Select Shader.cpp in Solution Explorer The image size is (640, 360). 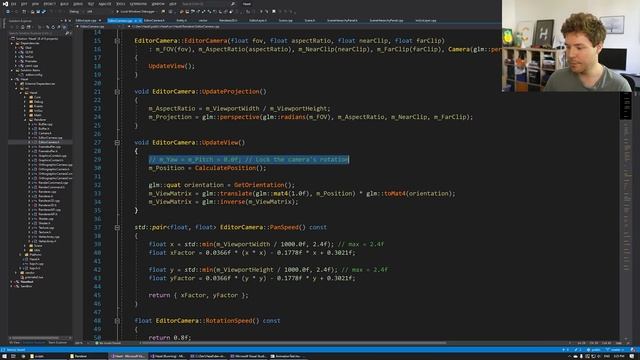[x=46, y=218]
